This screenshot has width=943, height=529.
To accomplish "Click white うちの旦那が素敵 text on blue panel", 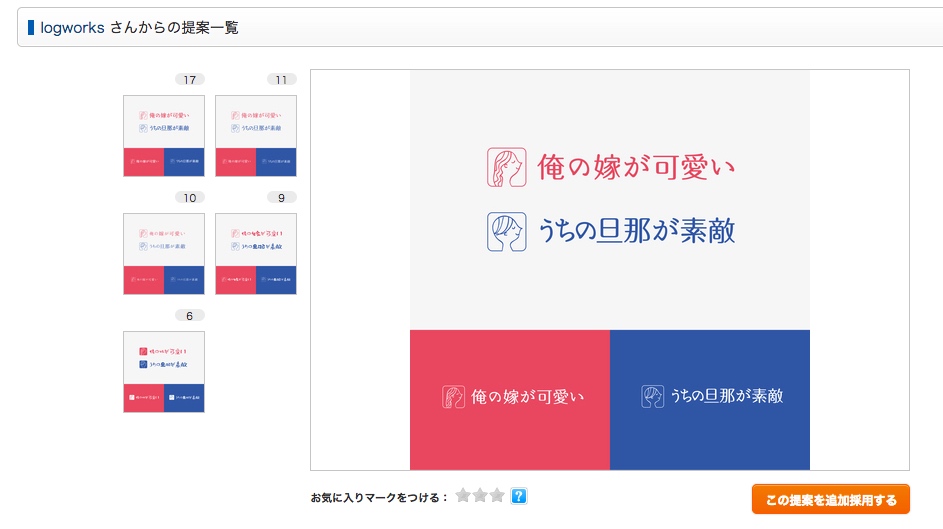I will click(726, 396).
